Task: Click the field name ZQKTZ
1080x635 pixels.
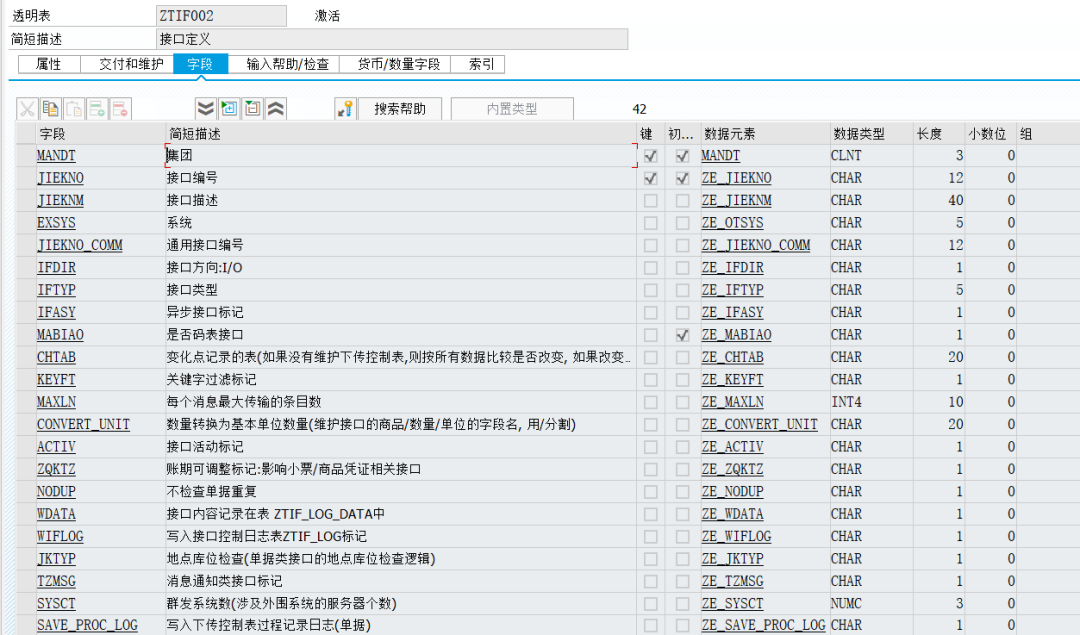Action: click(56, 470)
